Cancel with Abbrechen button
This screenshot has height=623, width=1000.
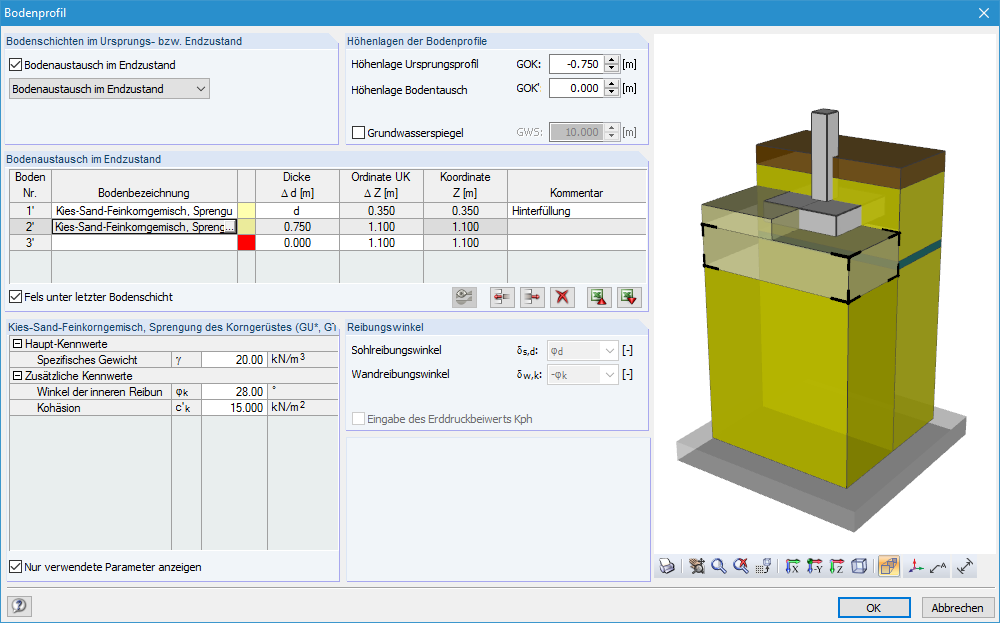point(957,607)
